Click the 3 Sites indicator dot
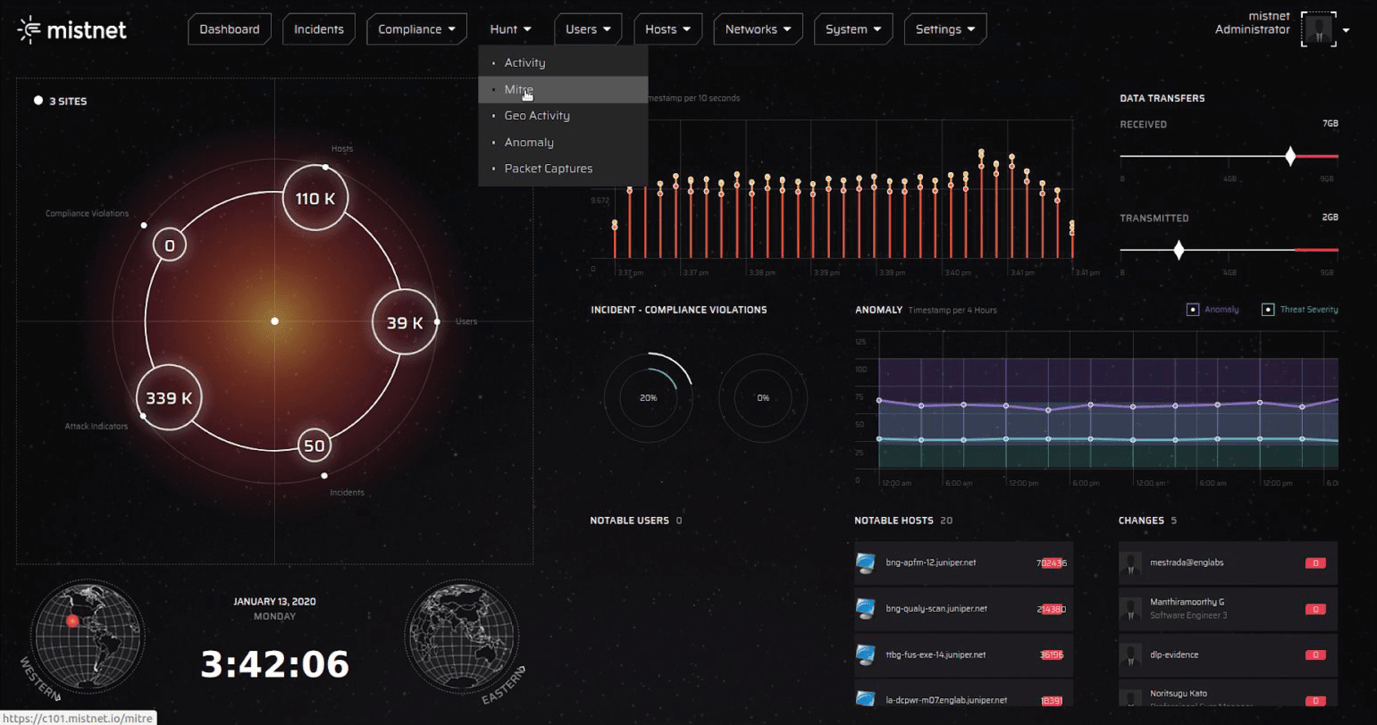This screenshot has height=725, width=1377. click(38, 101)
